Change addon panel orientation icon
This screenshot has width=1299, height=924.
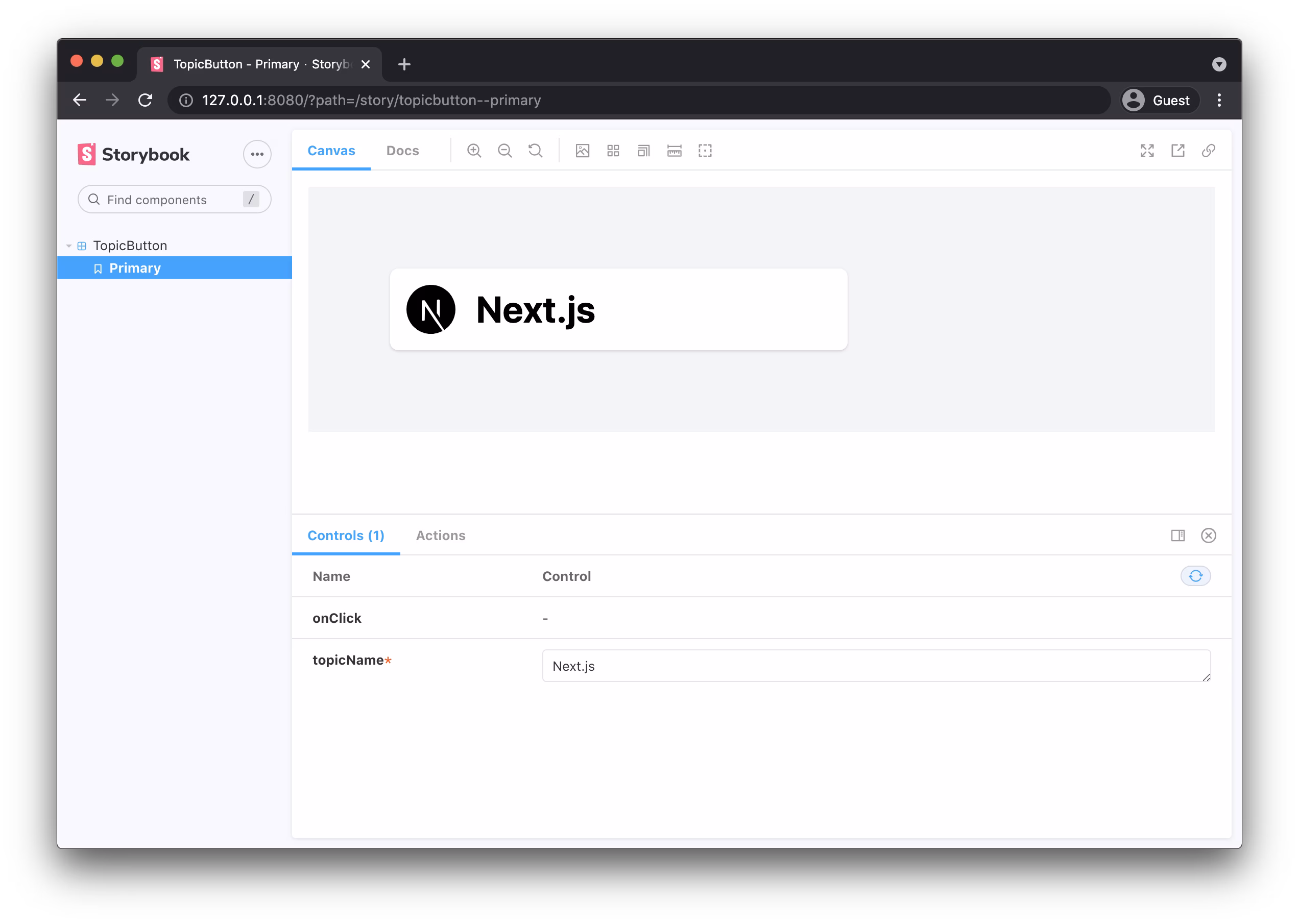click(x=1178, y=536)
